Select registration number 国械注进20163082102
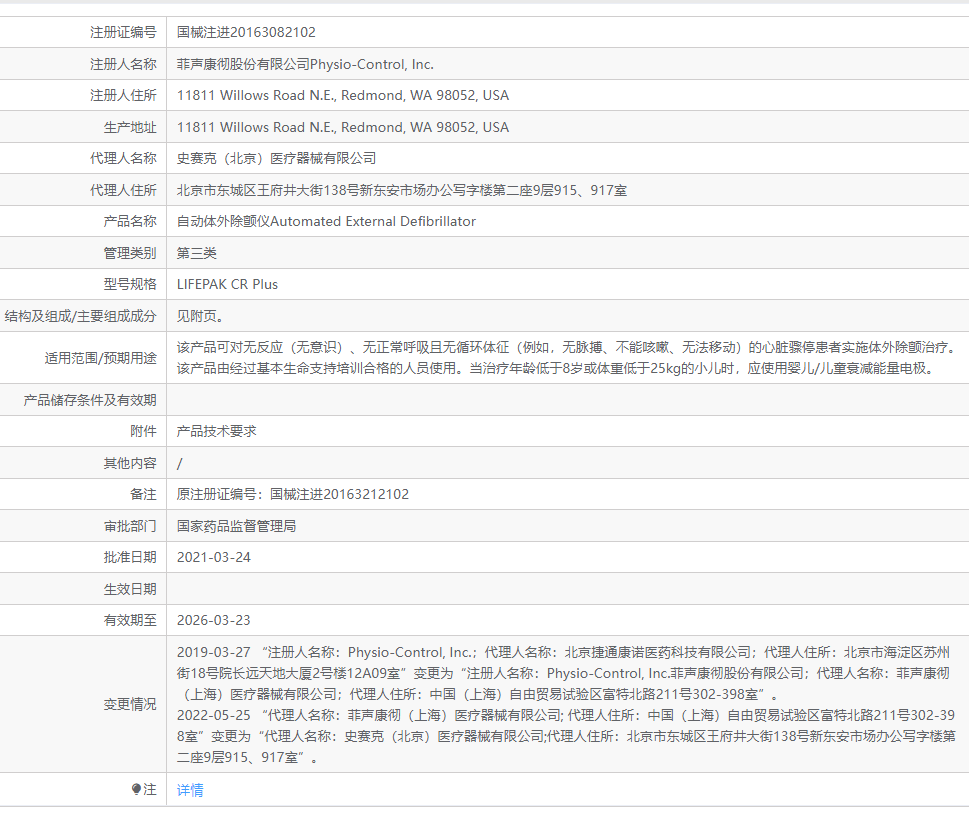969x816 pixels. 246,32
